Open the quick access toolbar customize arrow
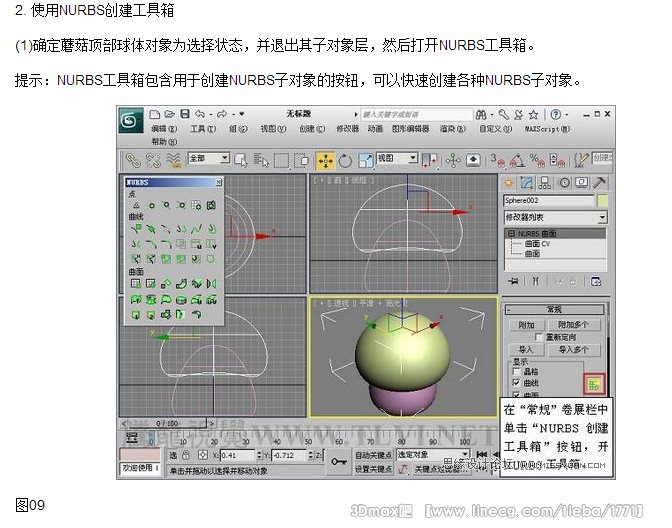The width and height of the screenshot is (672, 528). 242,114
